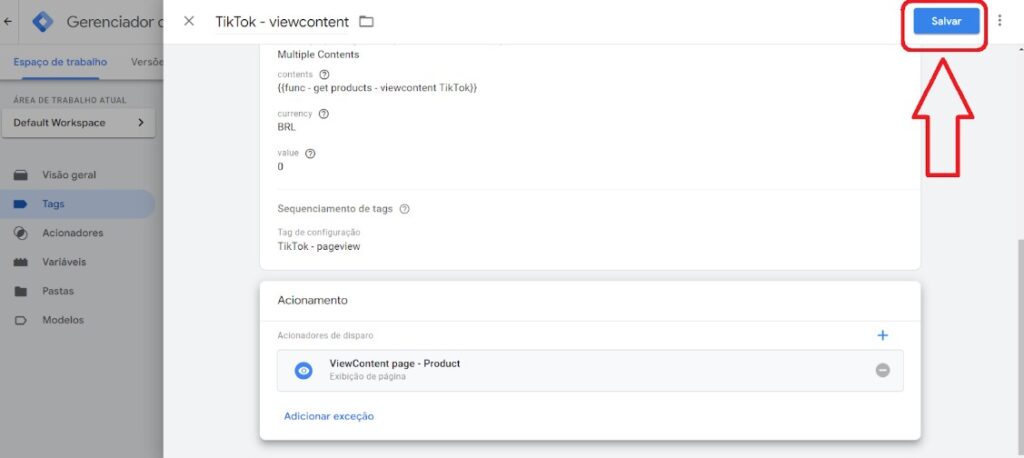This screenshot has width=1024, height=458.
Task: Remove the ViewContent page trigger
Action: click(882, 370)
